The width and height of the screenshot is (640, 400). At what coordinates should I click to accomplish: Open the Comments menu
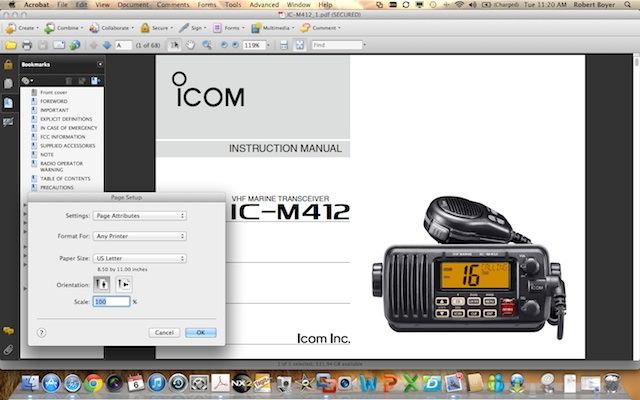coord(173,5)
